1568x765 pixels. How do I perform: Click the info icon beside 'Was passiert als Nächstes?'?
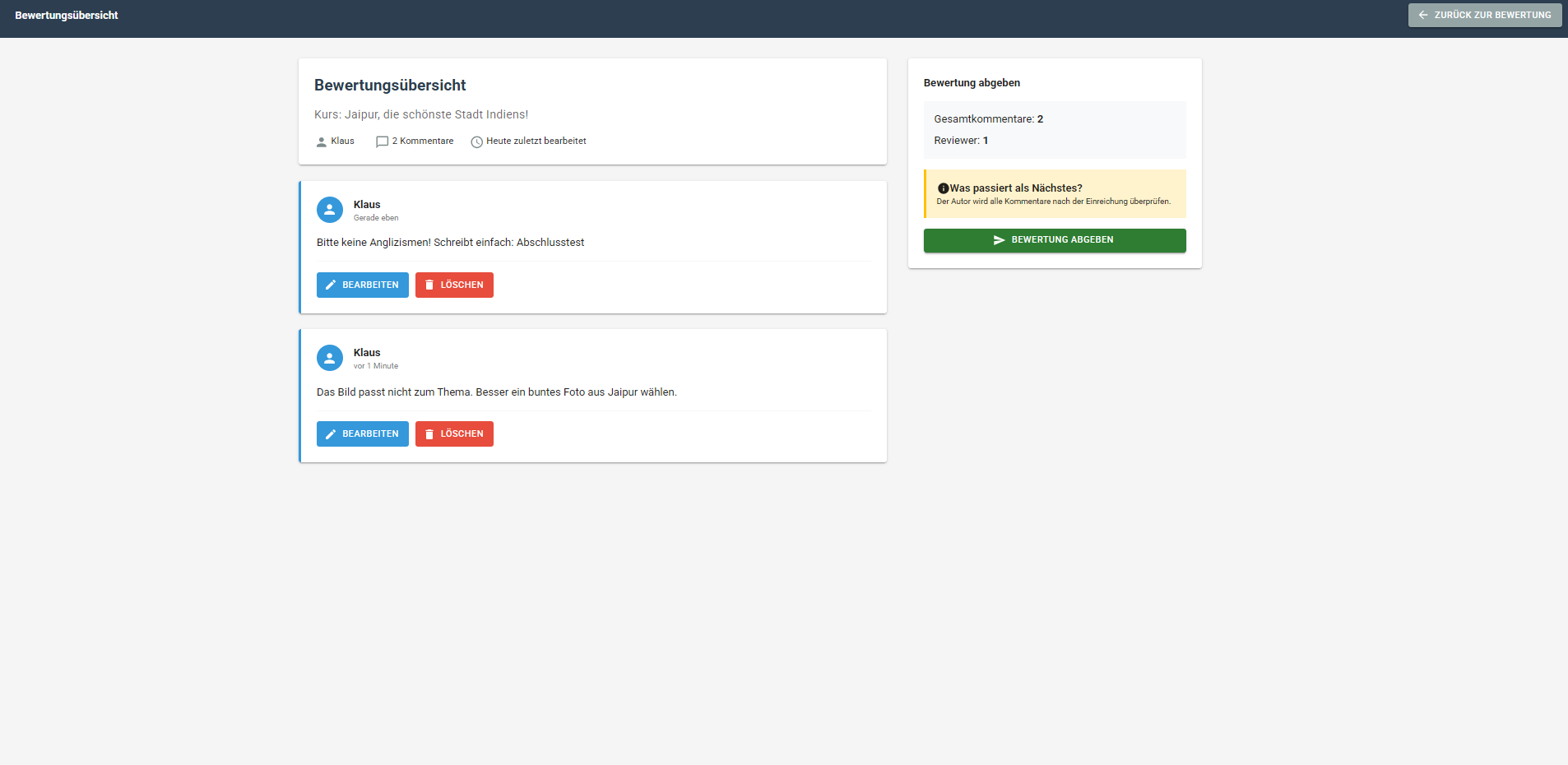point(943,188)
